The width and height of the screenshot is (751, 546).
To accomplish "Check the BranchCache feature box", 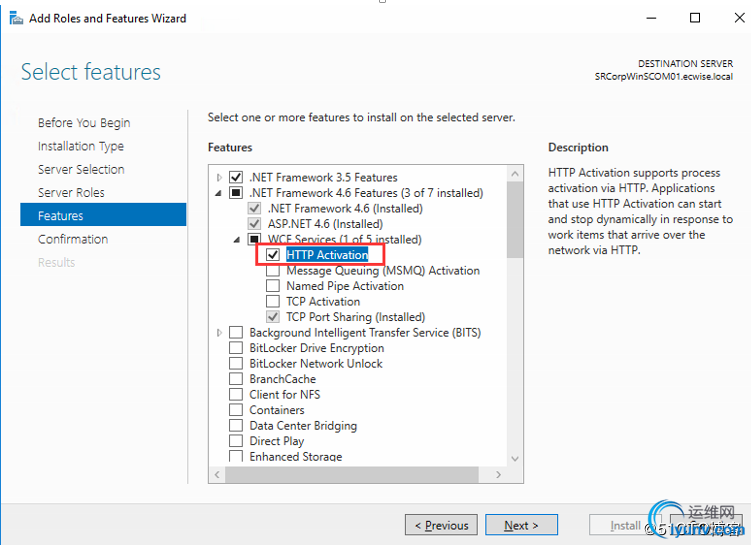I will 236,379.
